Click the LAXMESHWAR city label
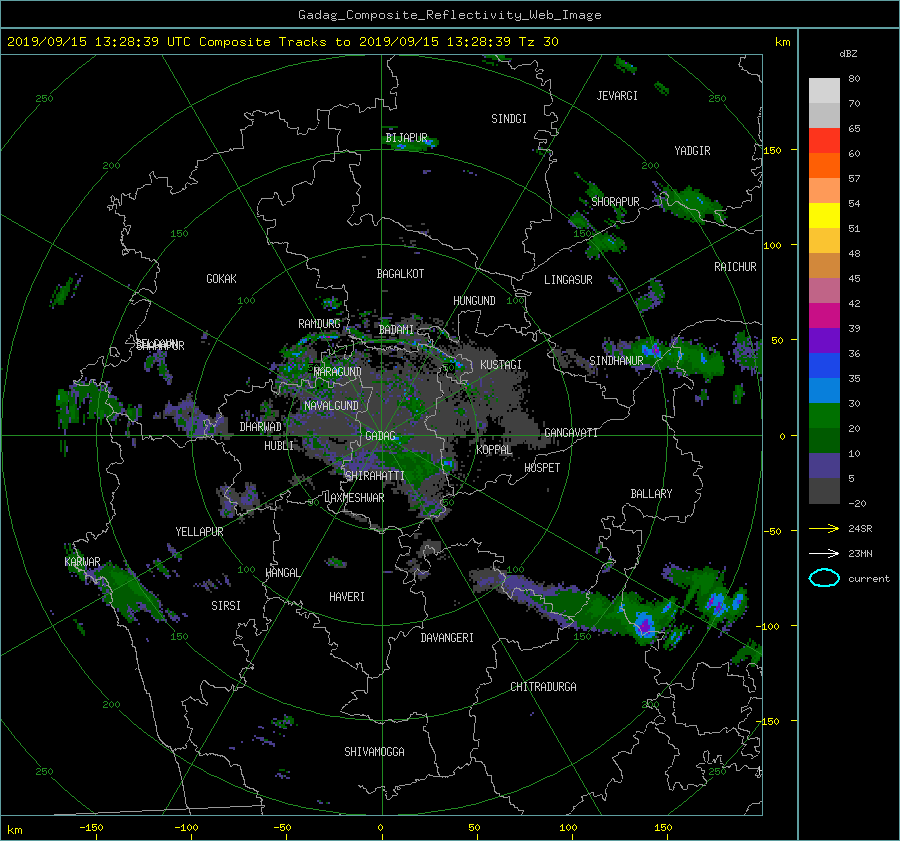The height and width of the screenshot is (841, 900). tap(354, 498)
